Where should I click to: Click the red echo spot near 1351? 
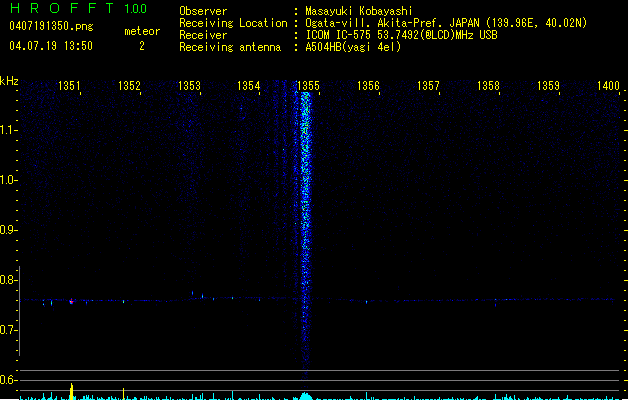coord(71,301)
